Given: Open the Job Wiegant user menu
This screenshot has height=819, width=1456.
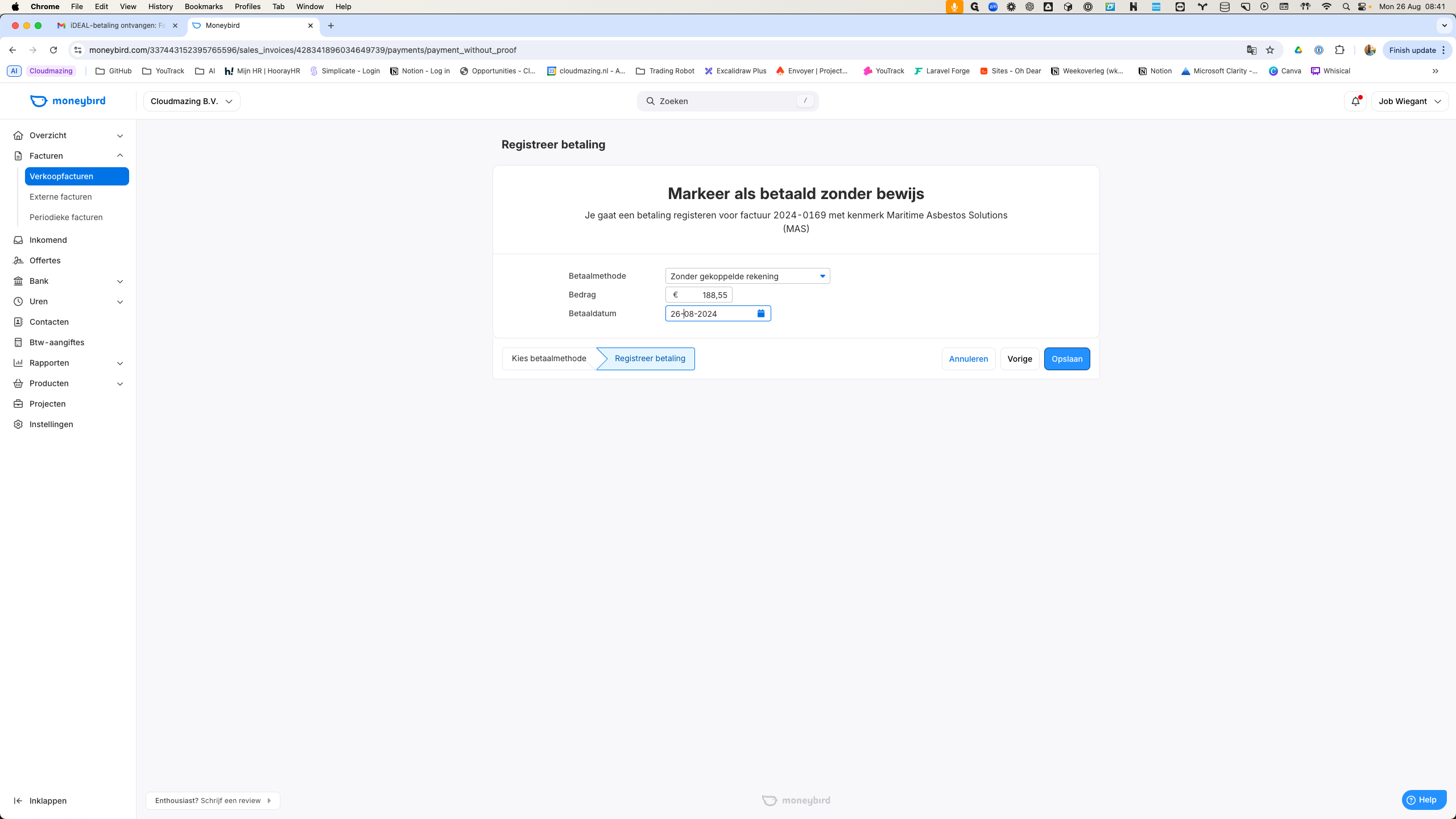Looking at the screenshot, I should (x=1410, y=101).
